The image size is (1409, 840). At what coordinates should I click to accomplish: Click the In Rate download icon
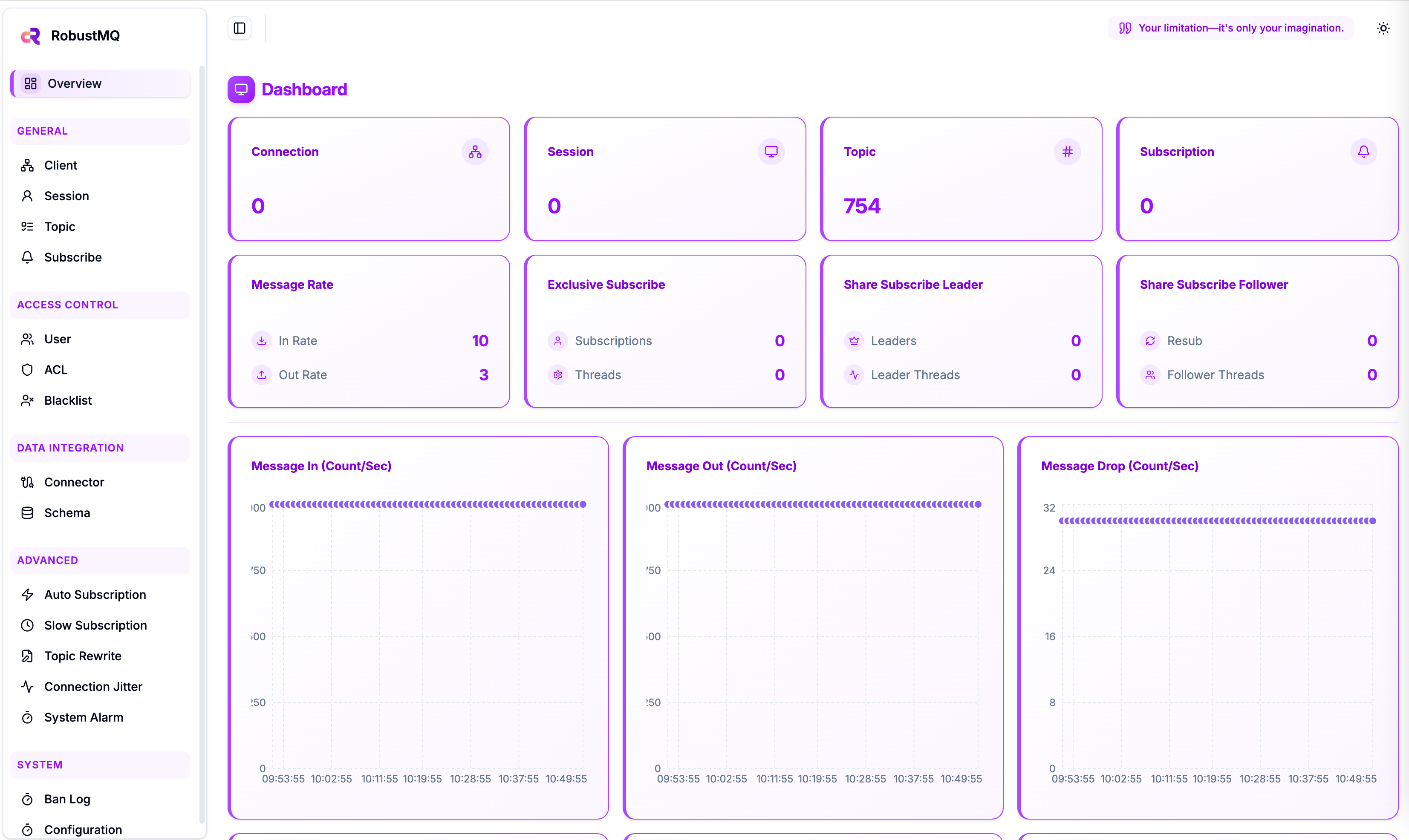[x=262, y=341]
